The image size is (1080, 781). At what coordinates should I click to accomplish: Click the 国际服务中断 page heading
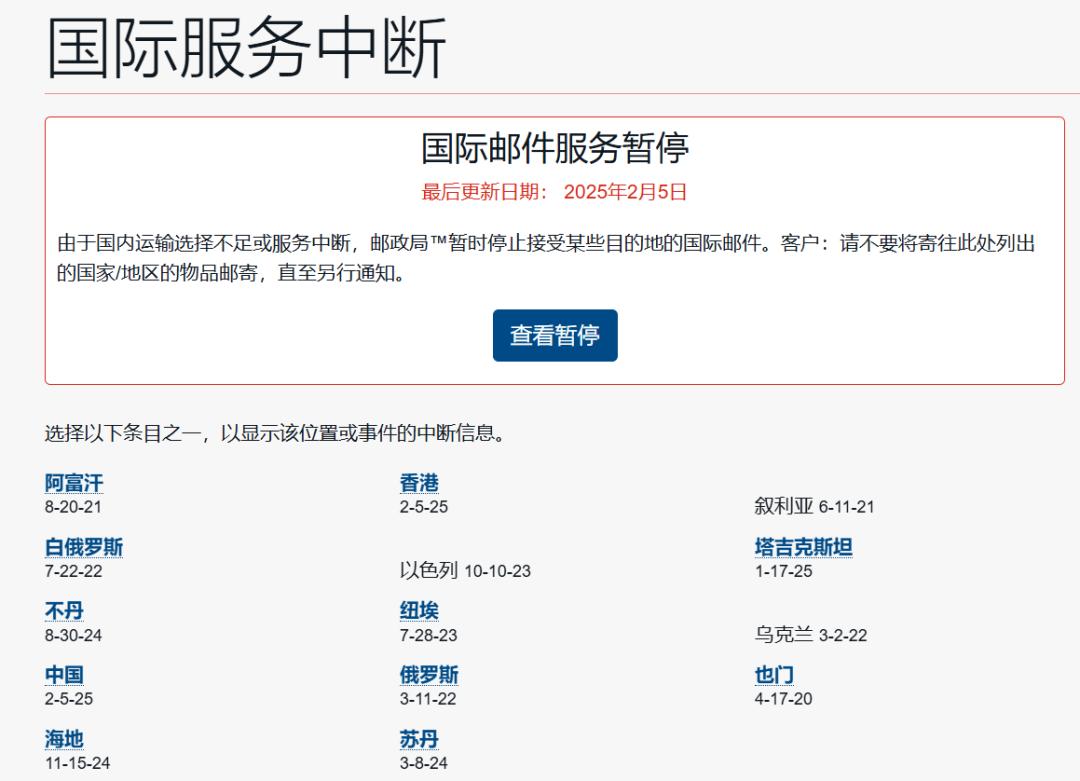tap(247, 47)
